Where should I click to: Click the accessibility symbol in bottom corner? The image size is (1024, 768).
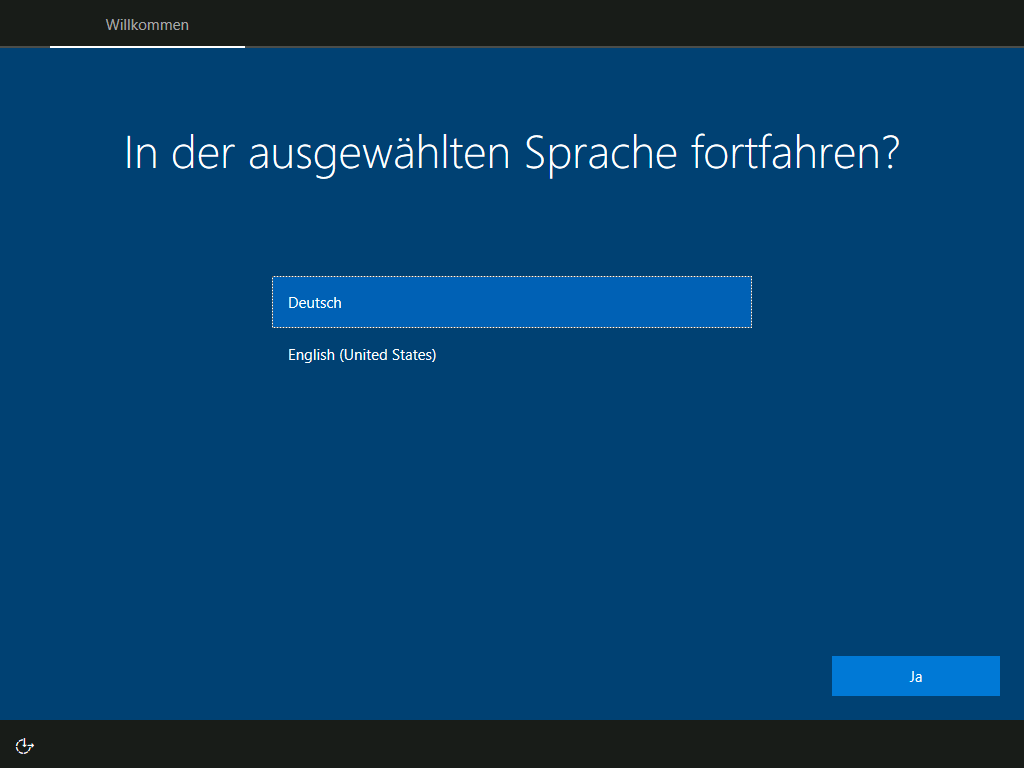click(x=24, y=746)
